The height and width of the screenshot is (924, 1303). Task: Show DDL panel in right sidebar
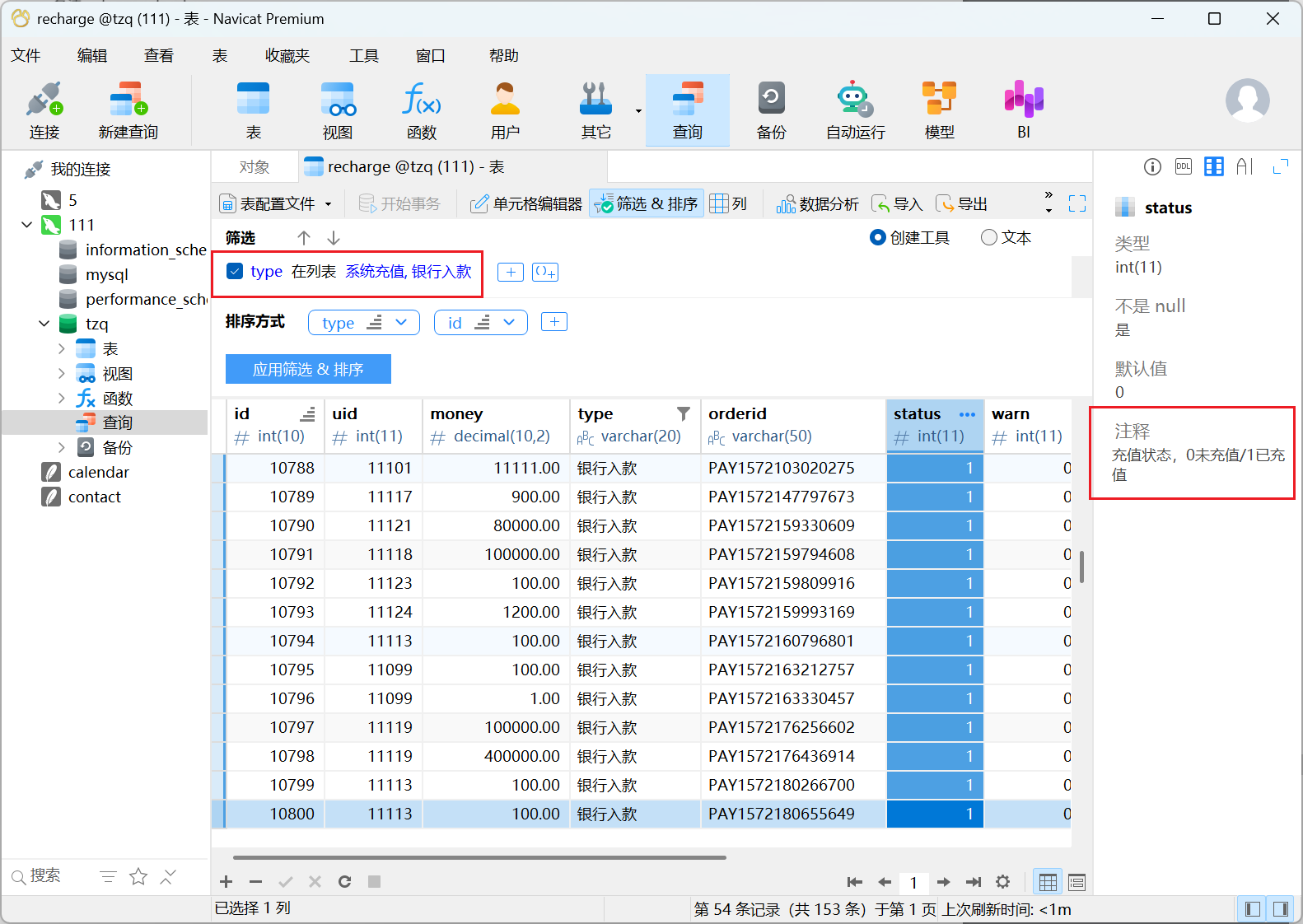[1183, 166]
